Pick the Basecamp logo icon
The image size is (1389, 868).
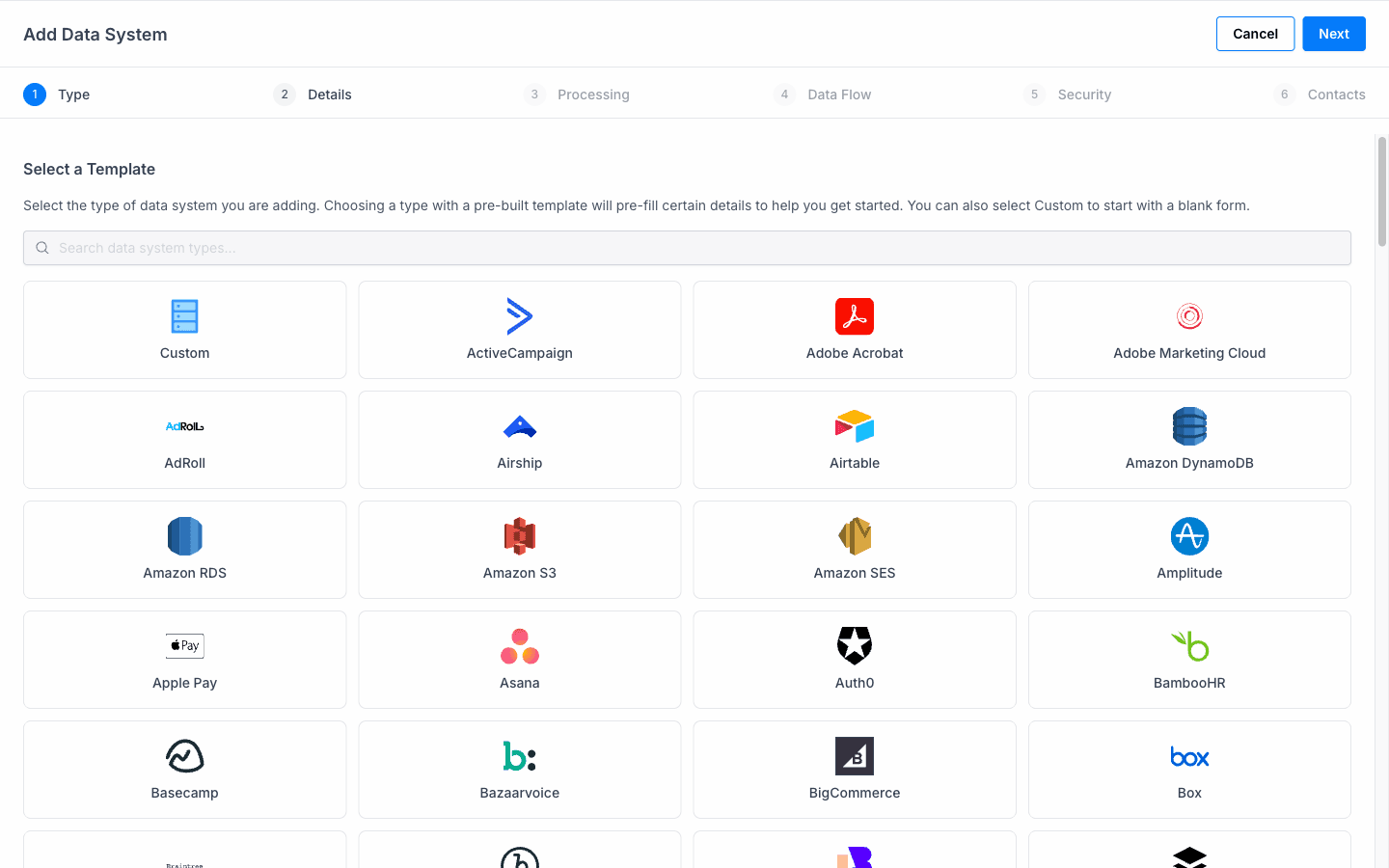point(184,756)
